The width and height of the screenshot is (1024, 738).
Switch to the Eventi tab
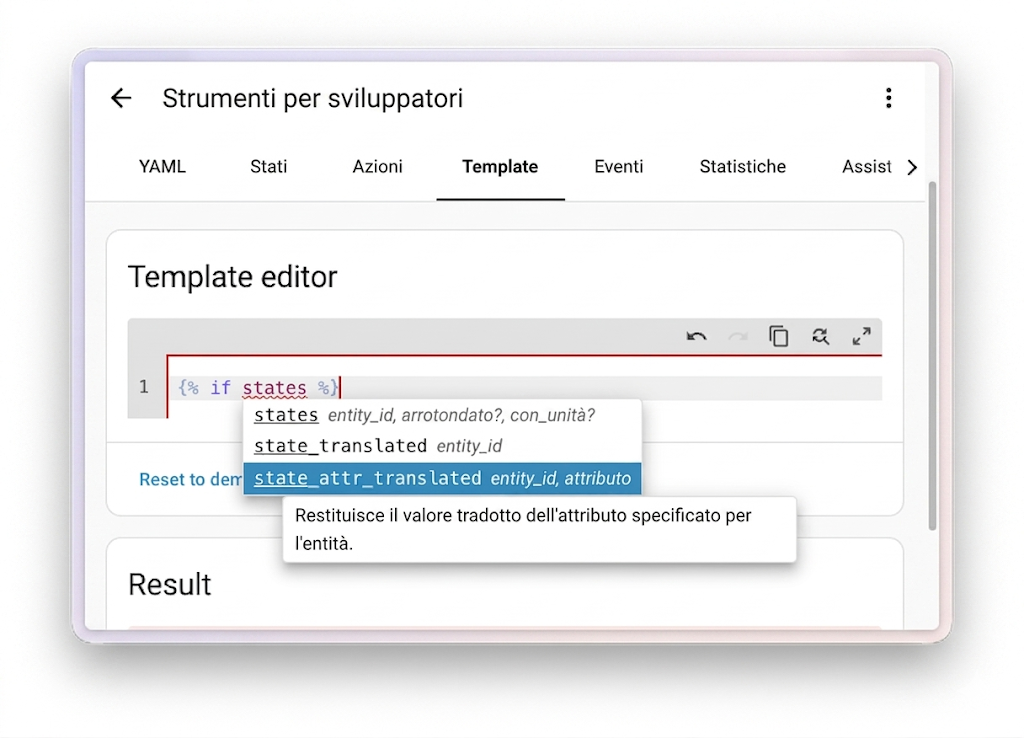point(618,167)
